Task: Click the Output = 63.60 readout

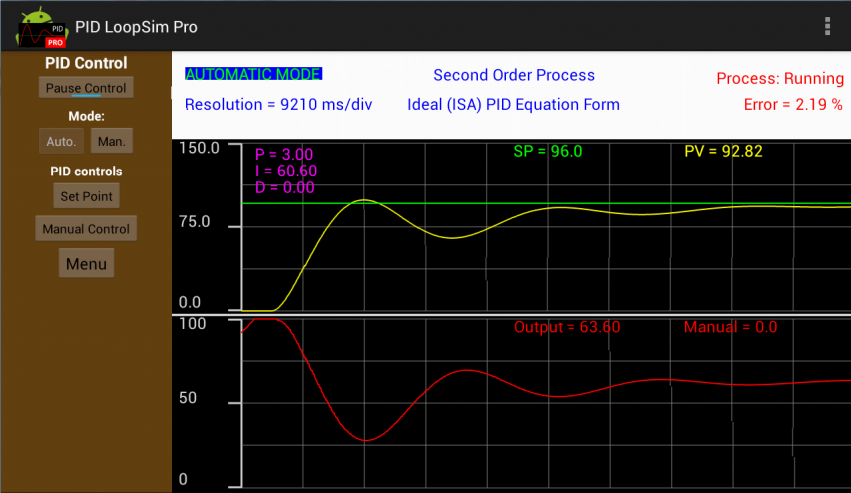Action: (x=567, y=327)
